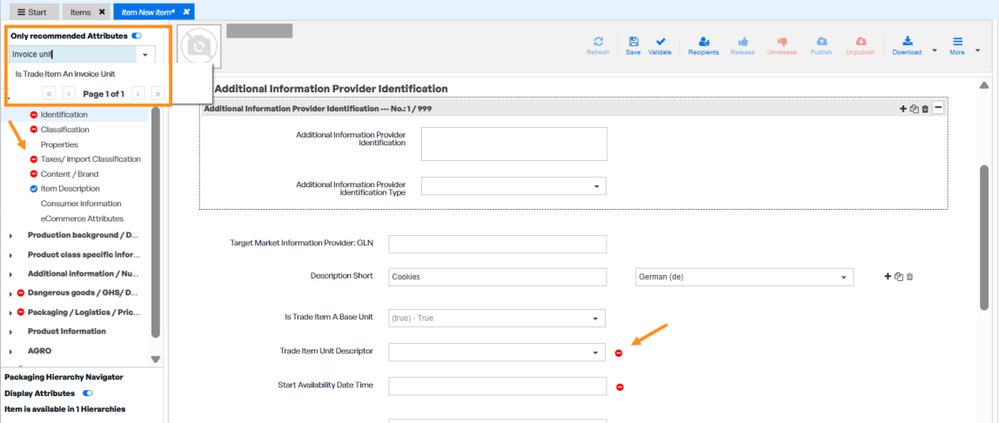This screenshot has height=423, width=999.
Task: Open the German (de) language dropdown
Action: [744, 277]
